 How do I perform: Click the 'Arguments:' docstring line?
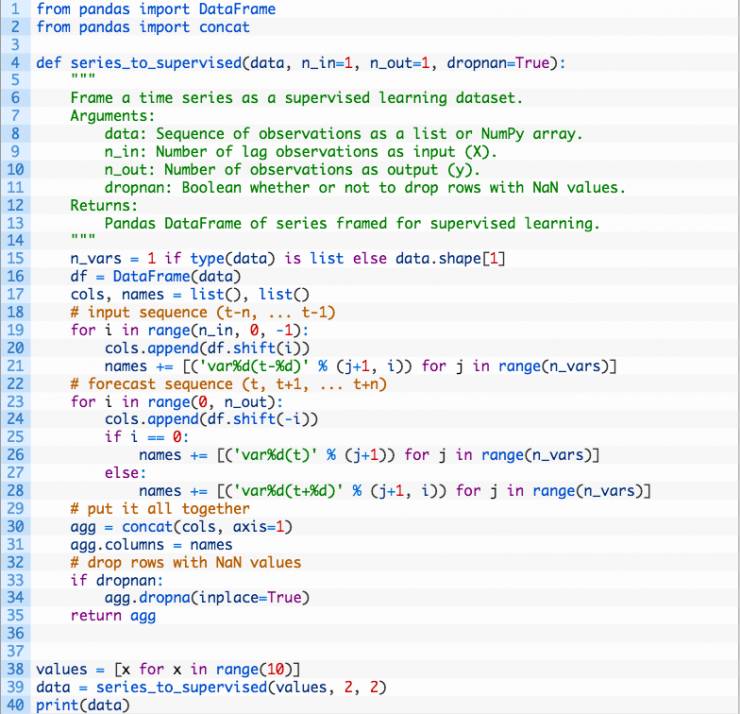click(112, 116)
